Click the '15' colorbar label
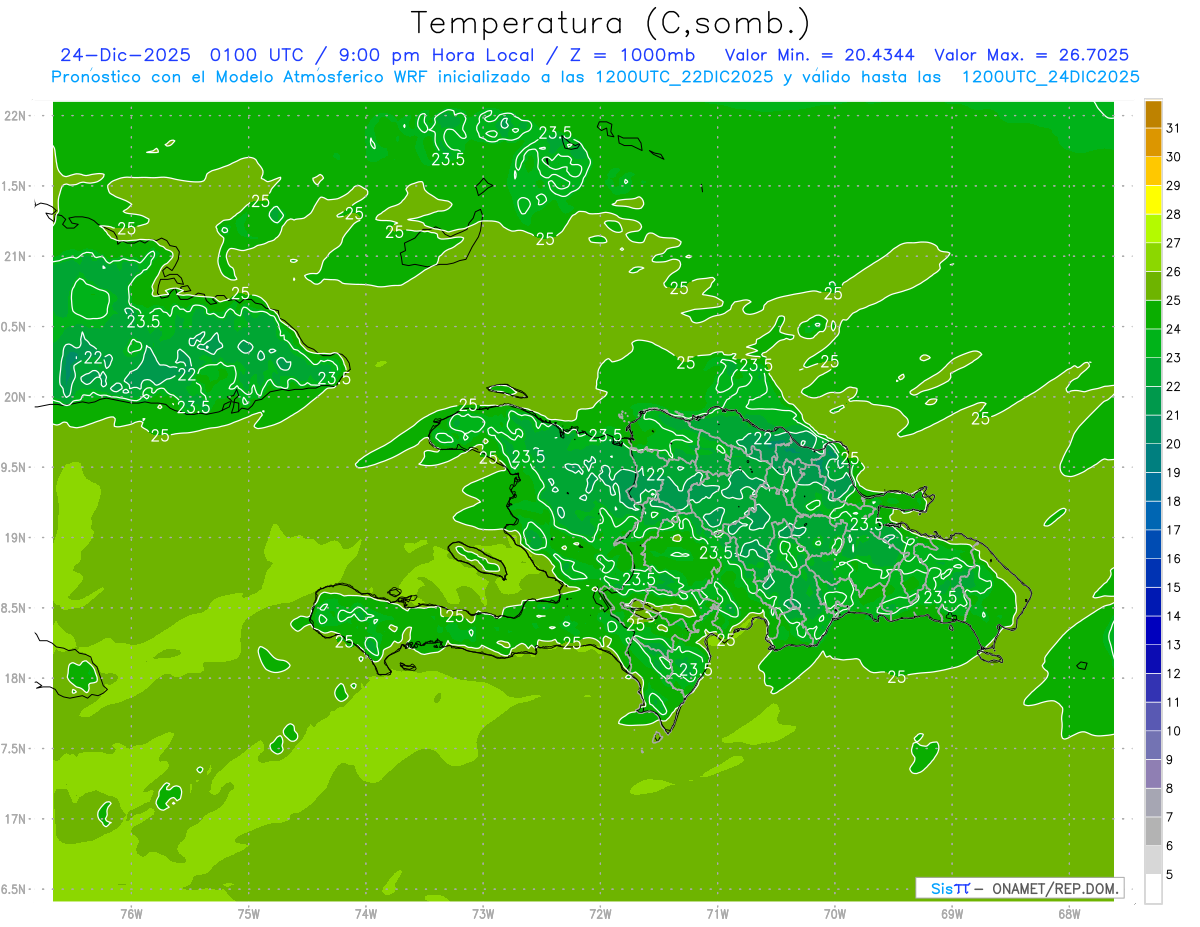The width and height of the screenshot is (1200, 927). (1173, 587)
